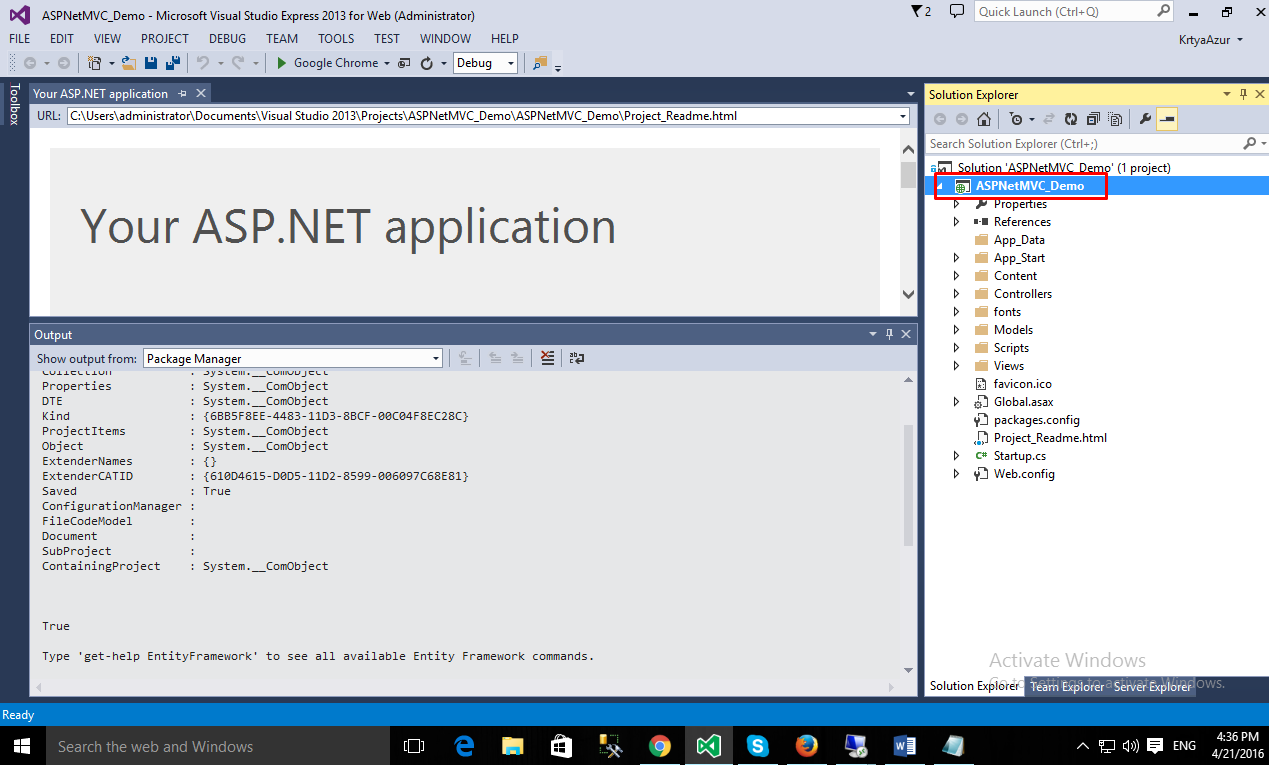Click the New Project toolbar icon
Screen dimensions: 1269x765
(x=95, y=63)
